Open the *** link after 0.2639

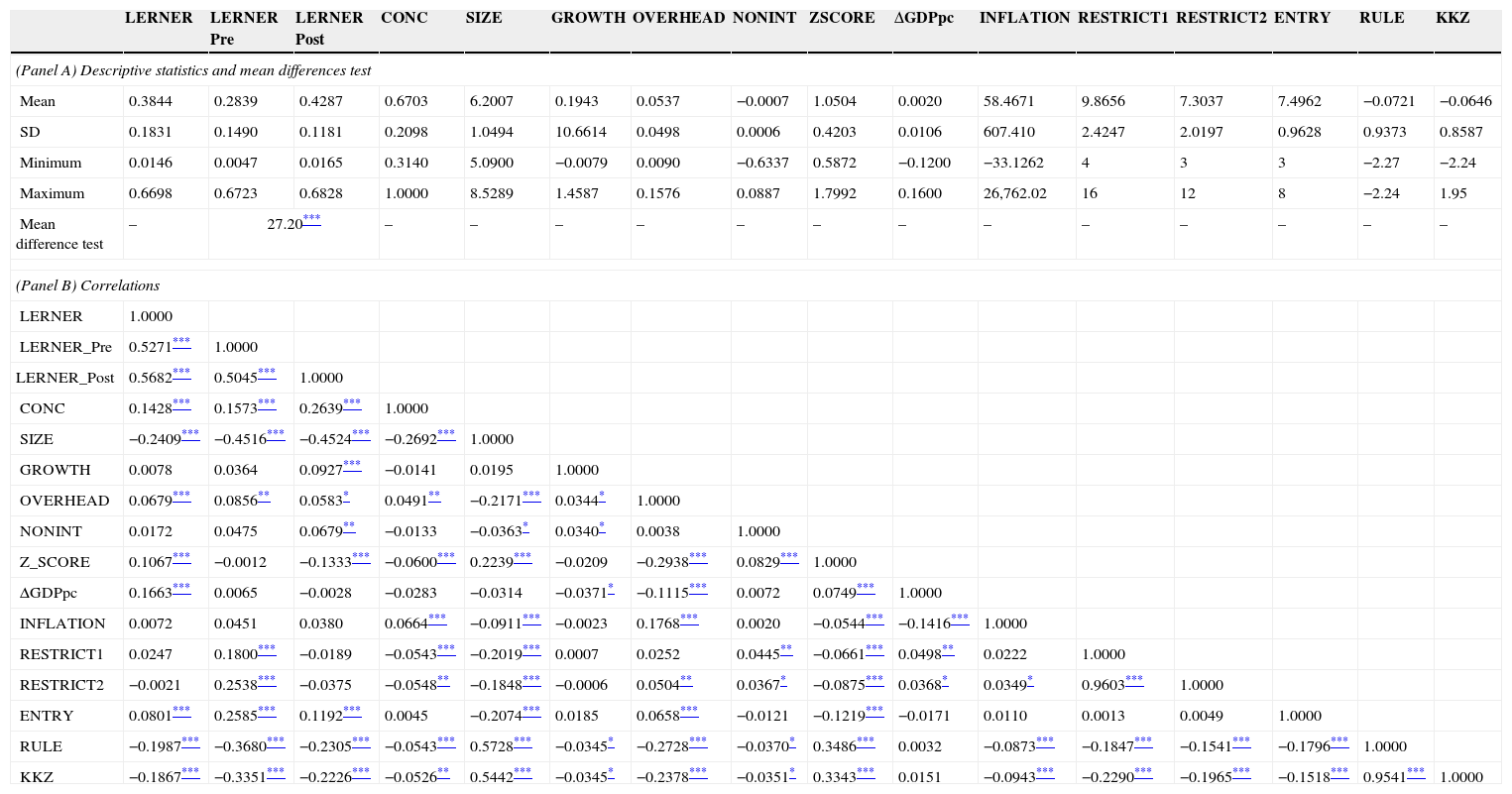(352, 402)
